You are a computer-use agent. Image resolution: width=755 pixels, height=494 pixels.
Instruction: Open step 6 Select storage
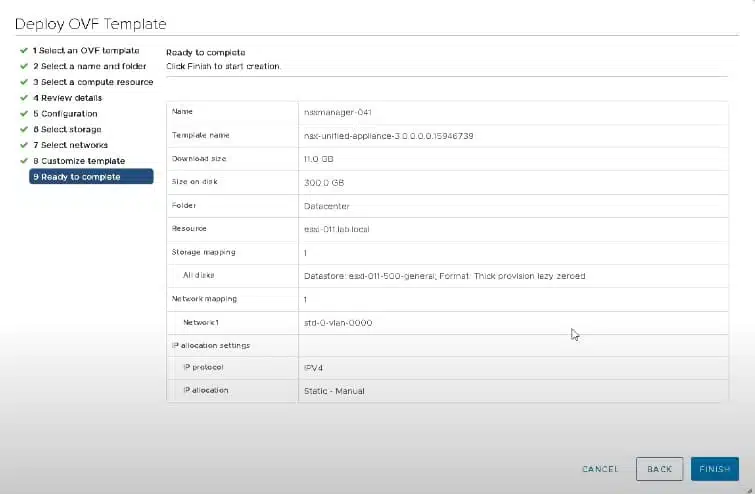click(x=67, y=129)
